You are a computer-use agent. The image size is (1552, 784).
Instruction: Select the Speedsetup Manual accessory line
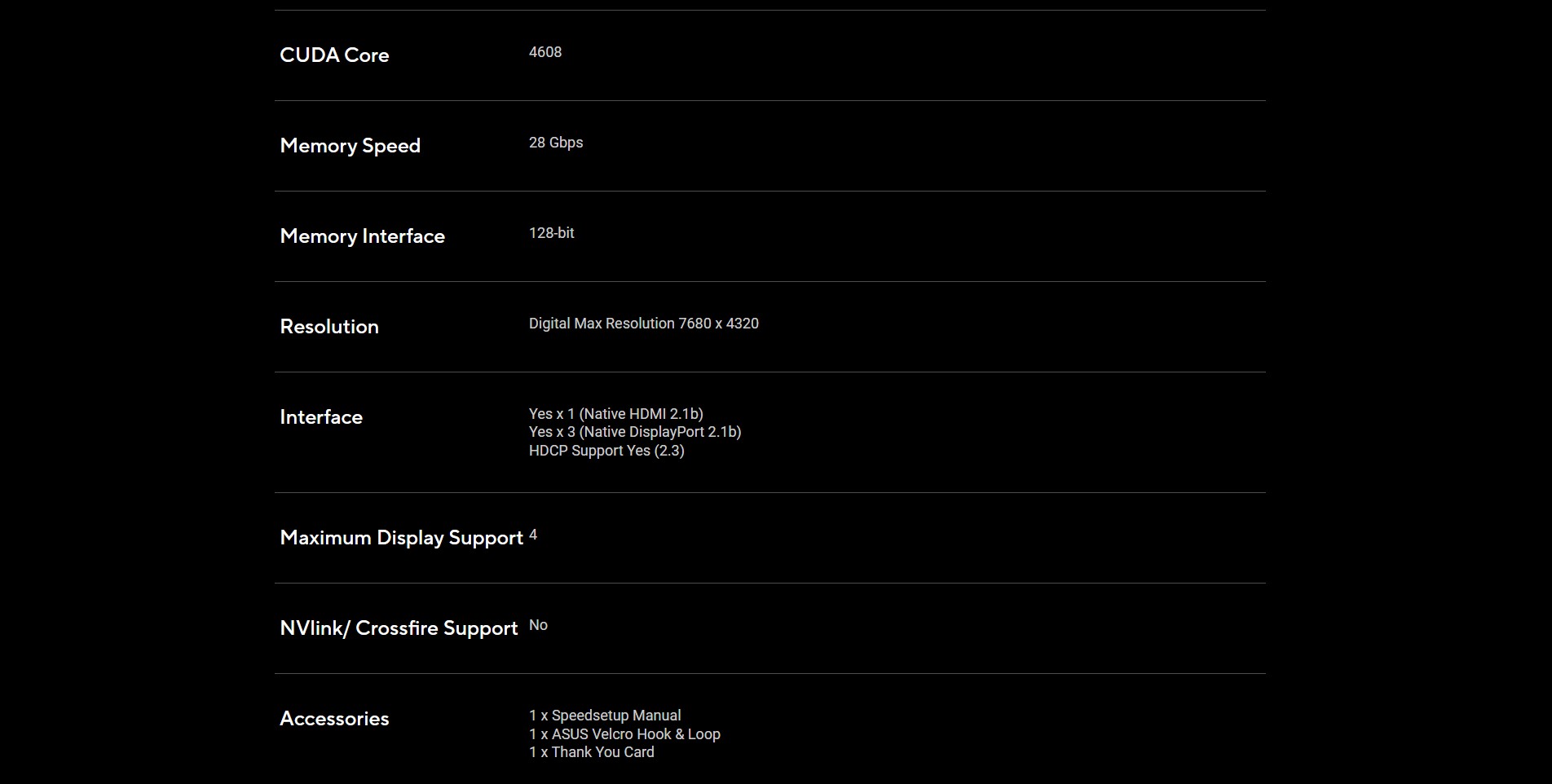tap(605, 716)
